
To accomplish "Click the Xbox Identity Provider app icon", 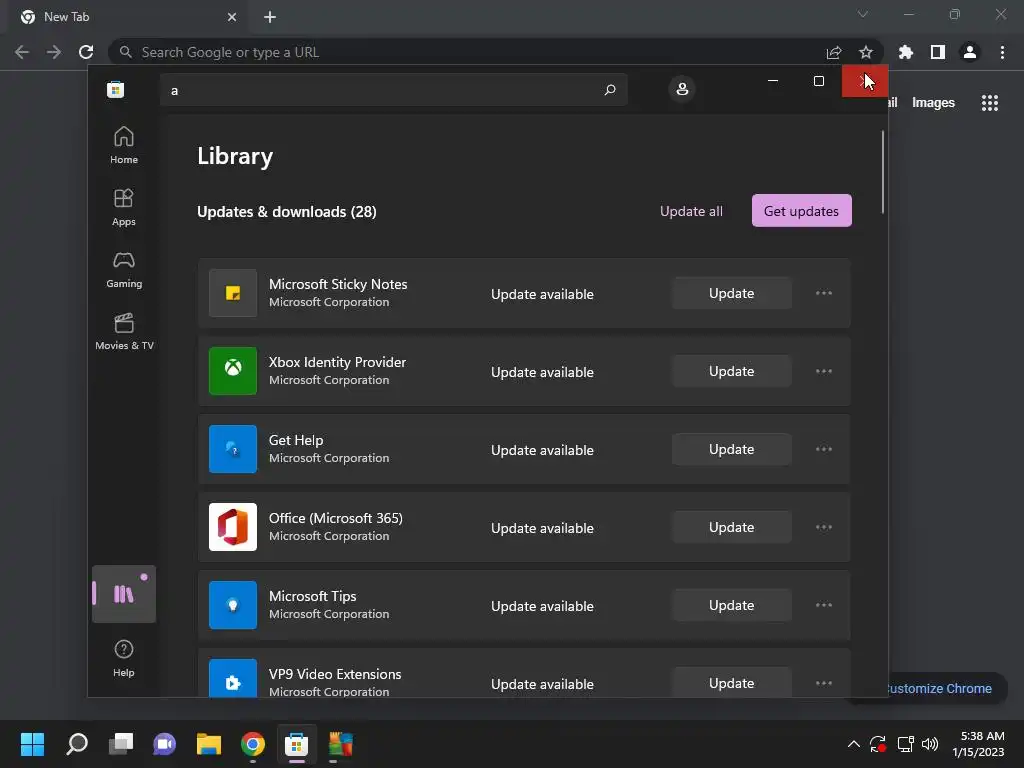I will (232, 371).
